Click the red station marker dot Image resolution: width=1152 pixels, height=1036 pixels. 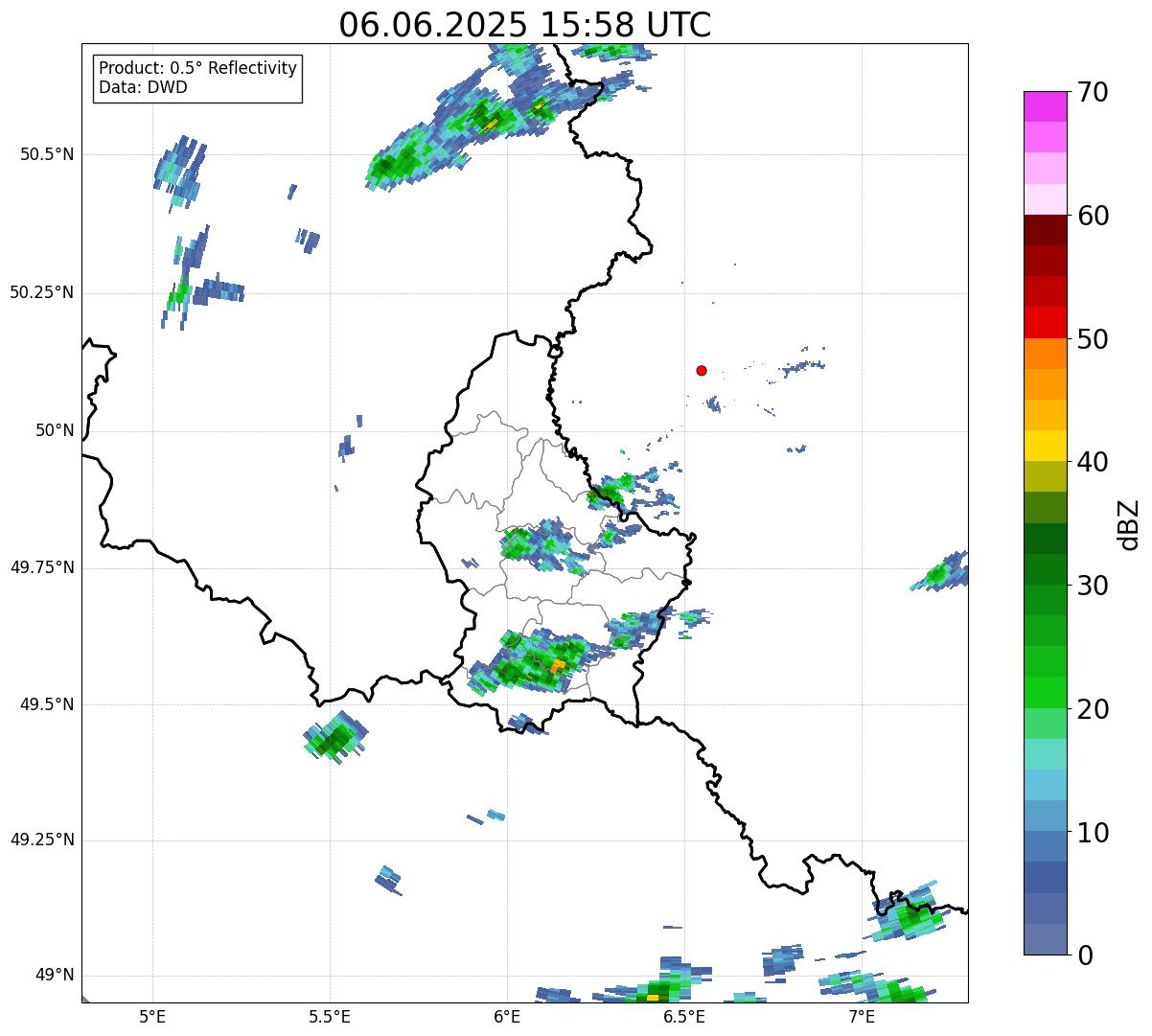click(x=702, y=370)
